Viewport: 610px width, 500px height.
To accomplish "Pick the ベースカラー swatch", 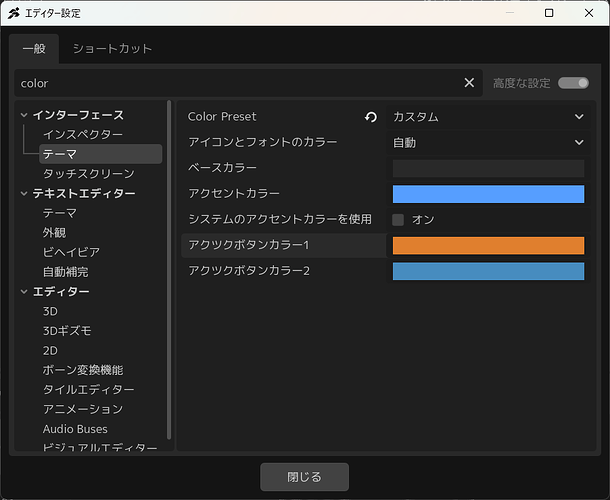I will coord(488,168).
